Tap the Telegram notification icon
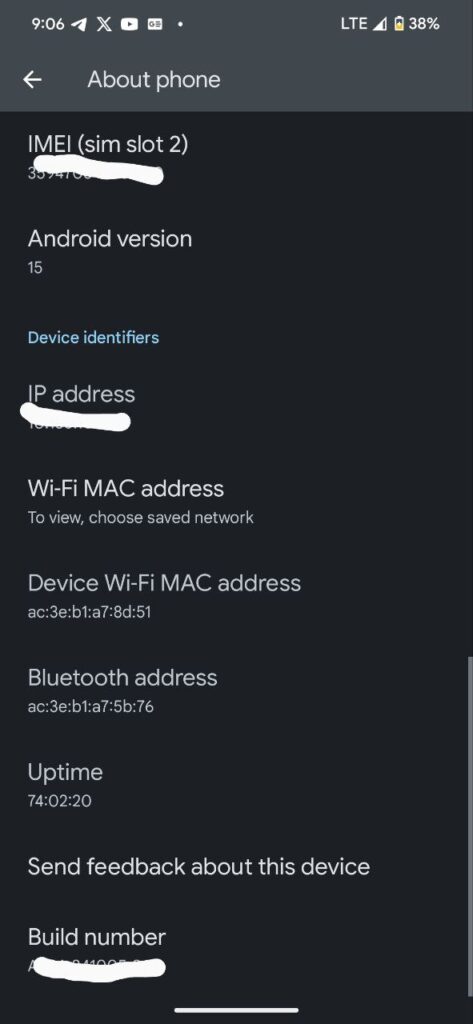This screenshot has width=473, height=1024. point(79,24)
